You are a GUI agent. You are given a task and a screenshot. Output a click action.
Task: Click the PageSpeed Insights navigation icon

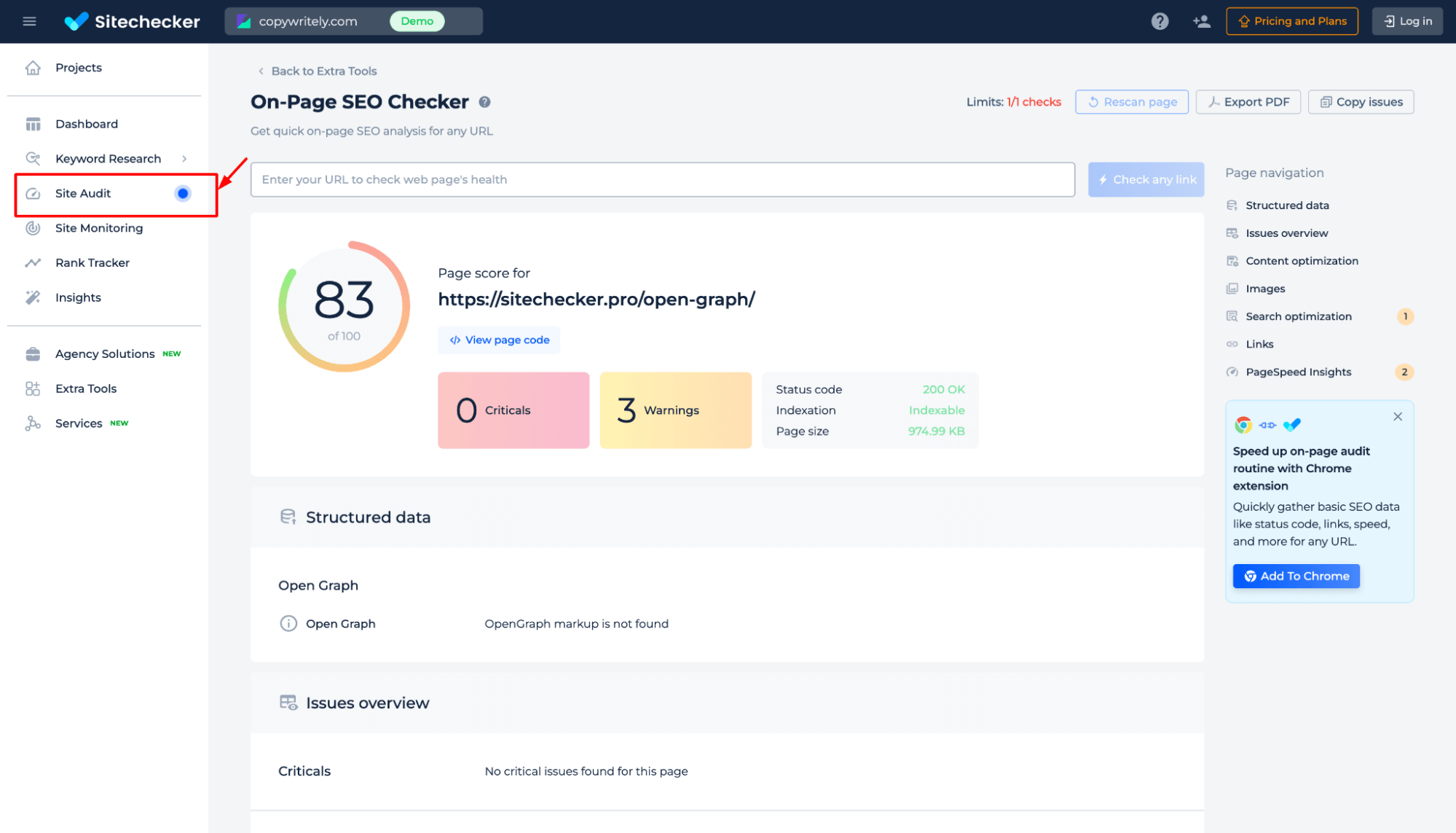click(x=1232, y=371)
